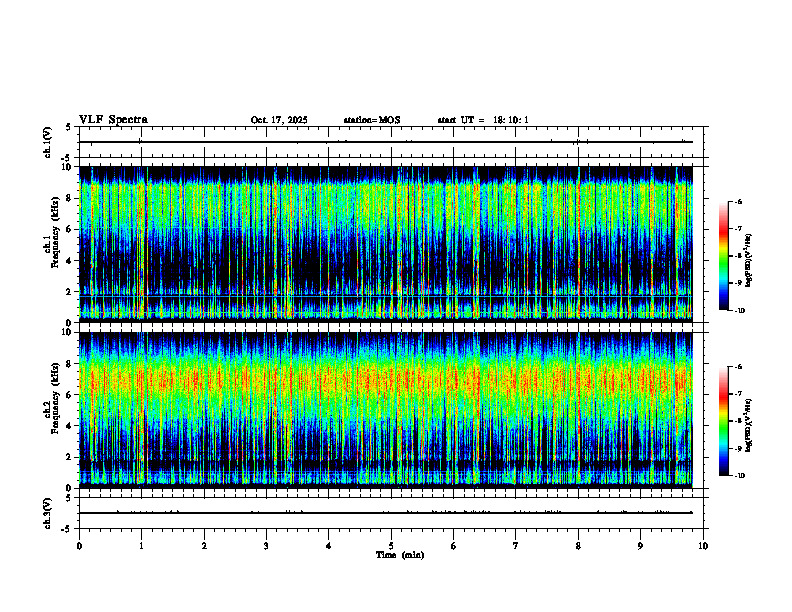Click the "-6" tick on ch.1 colorbar
The height and width of the screenshot is (612, 792).
(x=739, y=201)
